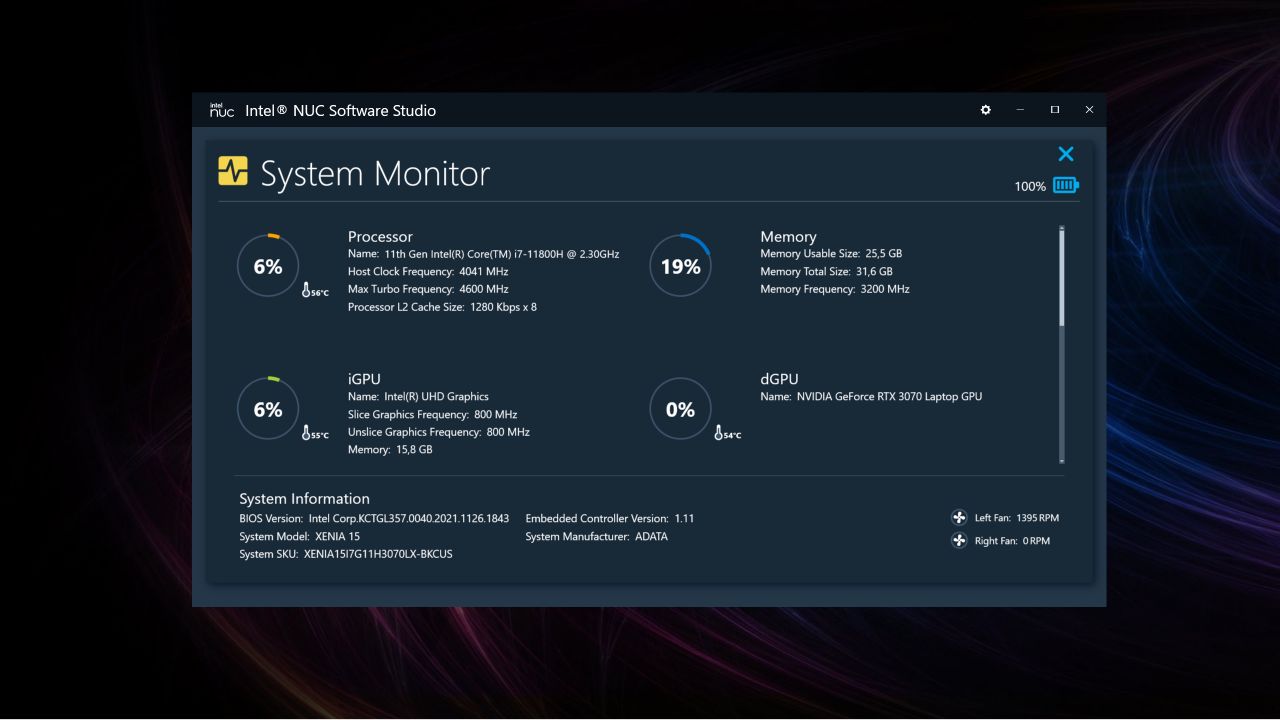Click Slice Graphics Frequency 800 MHz
Screen dimensions: 1280x720
coord(432,414)
